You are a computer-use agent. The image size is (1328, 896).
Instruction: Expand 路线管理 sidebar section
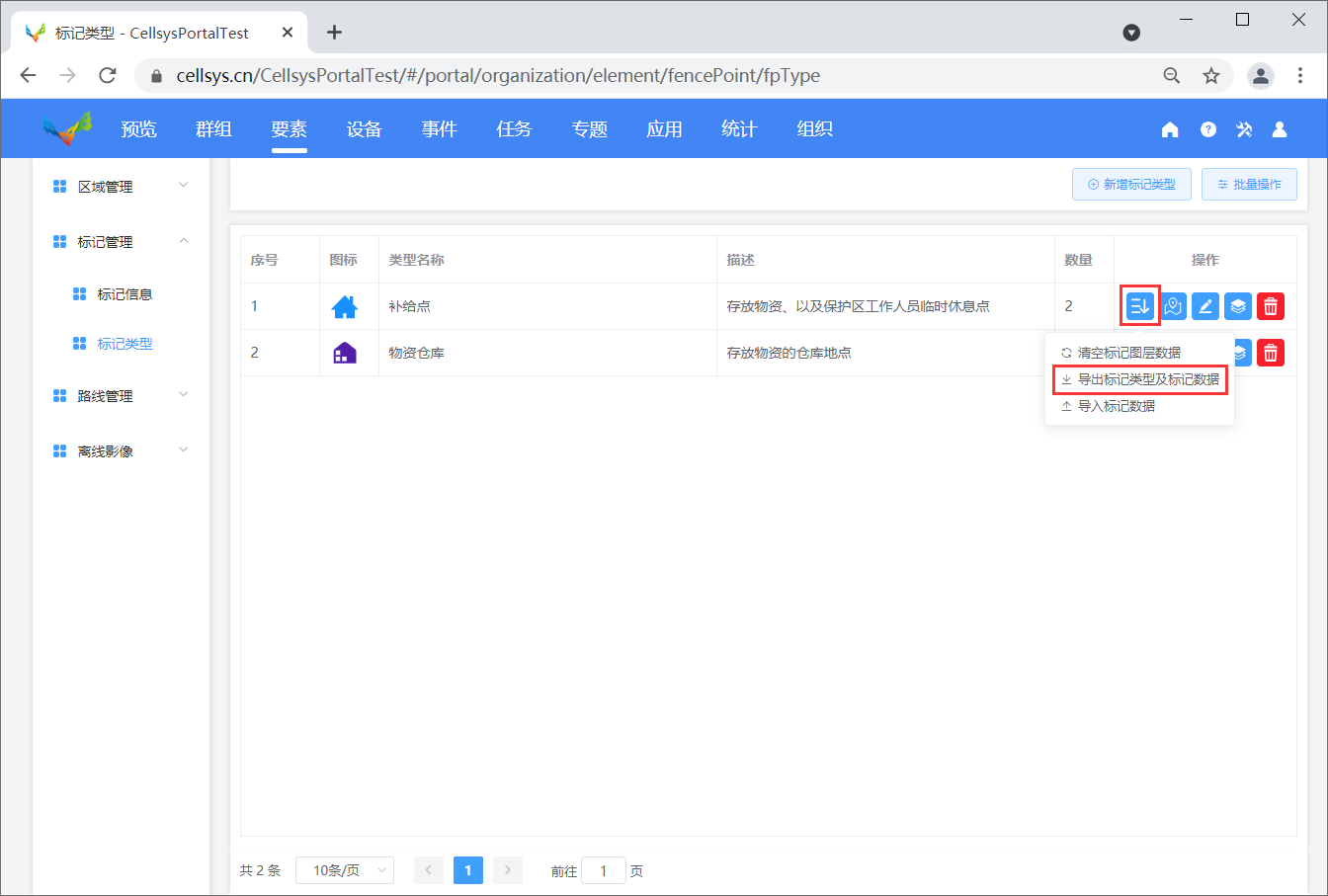pos(121,395)
